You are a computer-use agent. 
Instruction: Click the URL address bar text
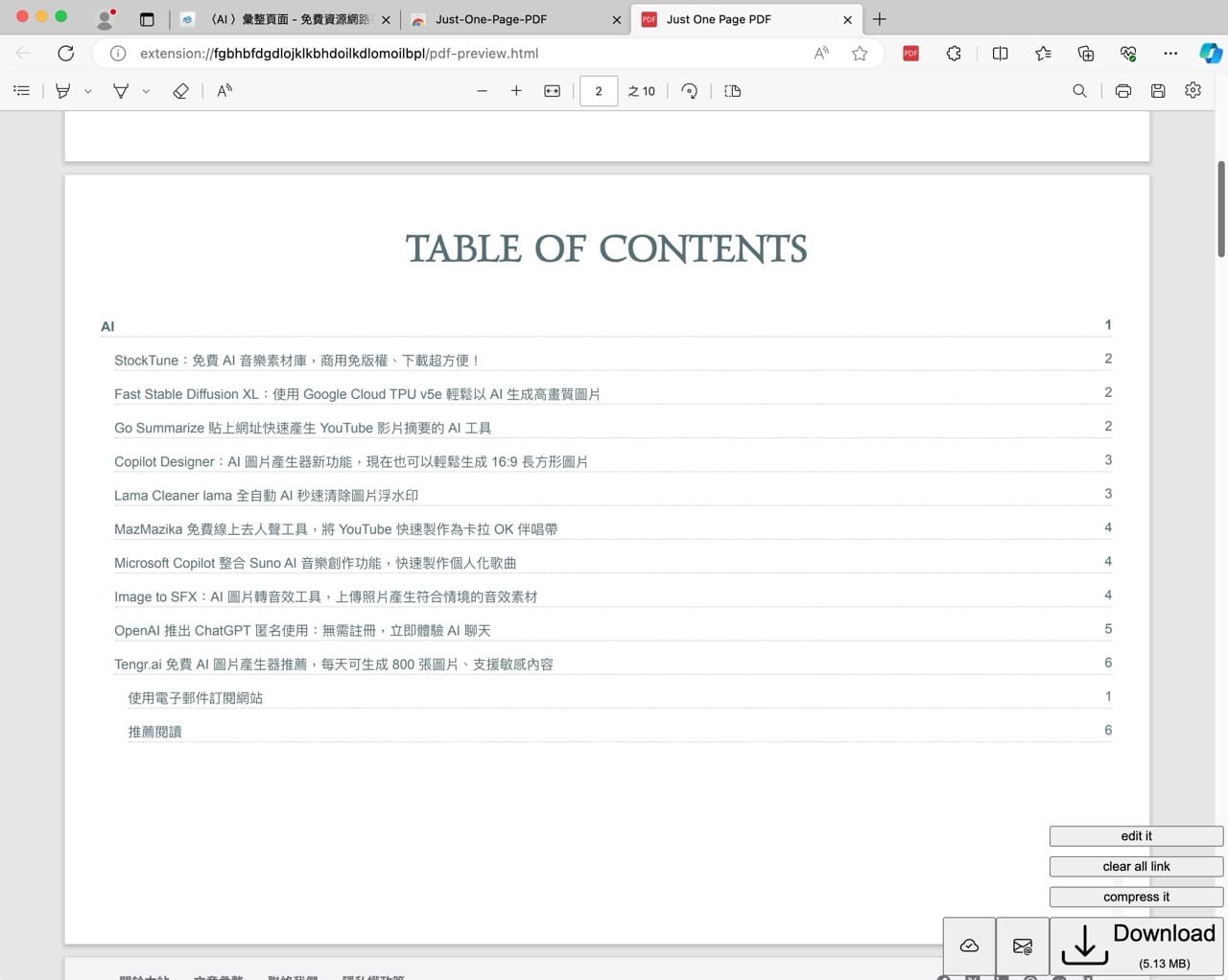(x=339, y=54)
